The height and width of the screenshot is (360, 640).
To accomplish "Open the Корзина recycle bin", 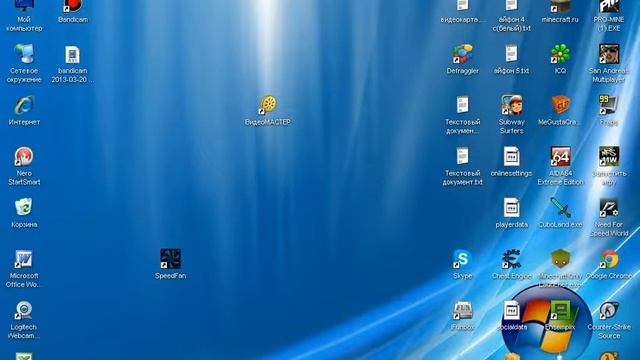I will click(24, 207).
